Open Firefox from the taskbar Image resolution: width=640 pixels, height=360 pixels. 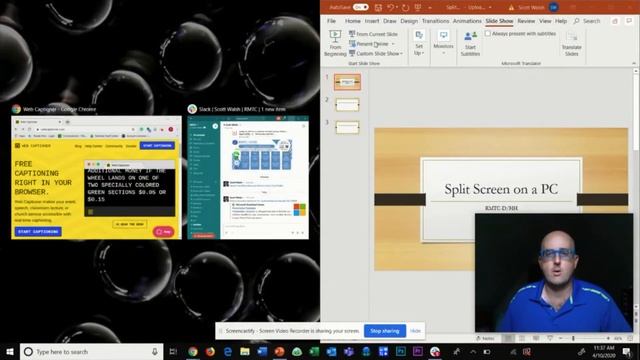point(210,351)
